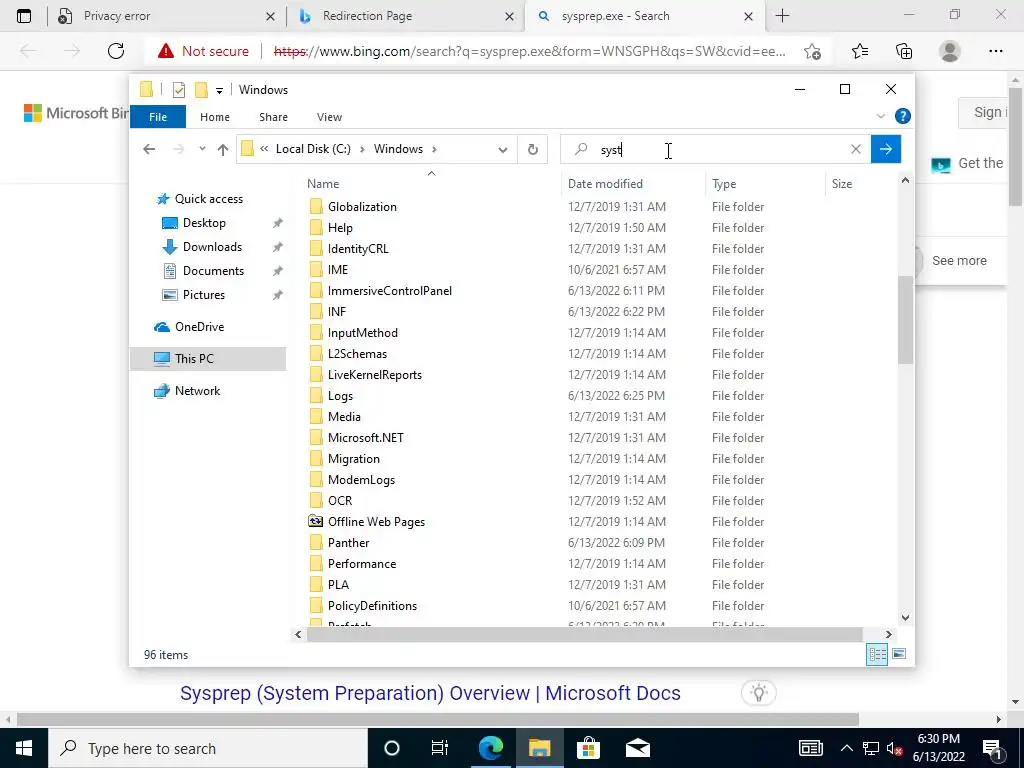Open Edge tab actions menu icon
Viewport: 1024px width, 768px height.
24,16
